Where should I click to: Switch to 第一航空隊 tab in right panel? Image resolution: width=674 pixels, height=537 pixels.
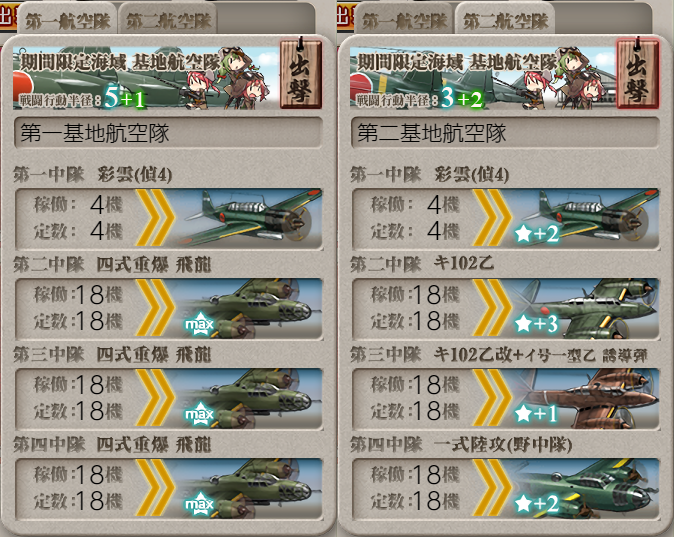(x=404, y=19)
